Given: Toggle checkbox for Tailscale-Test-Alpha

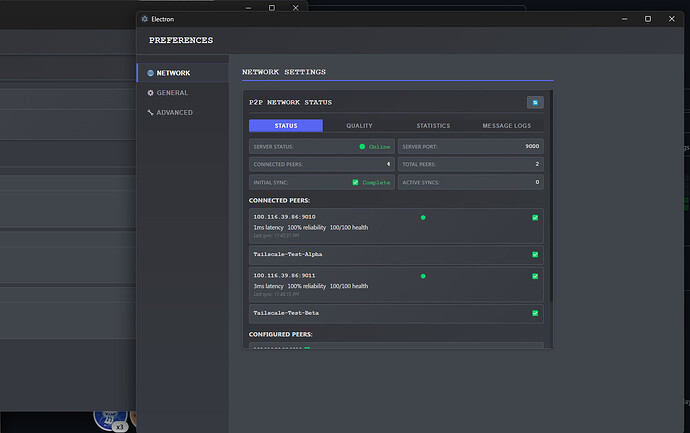Looking at the screenshot, I should tap(535, 255).
